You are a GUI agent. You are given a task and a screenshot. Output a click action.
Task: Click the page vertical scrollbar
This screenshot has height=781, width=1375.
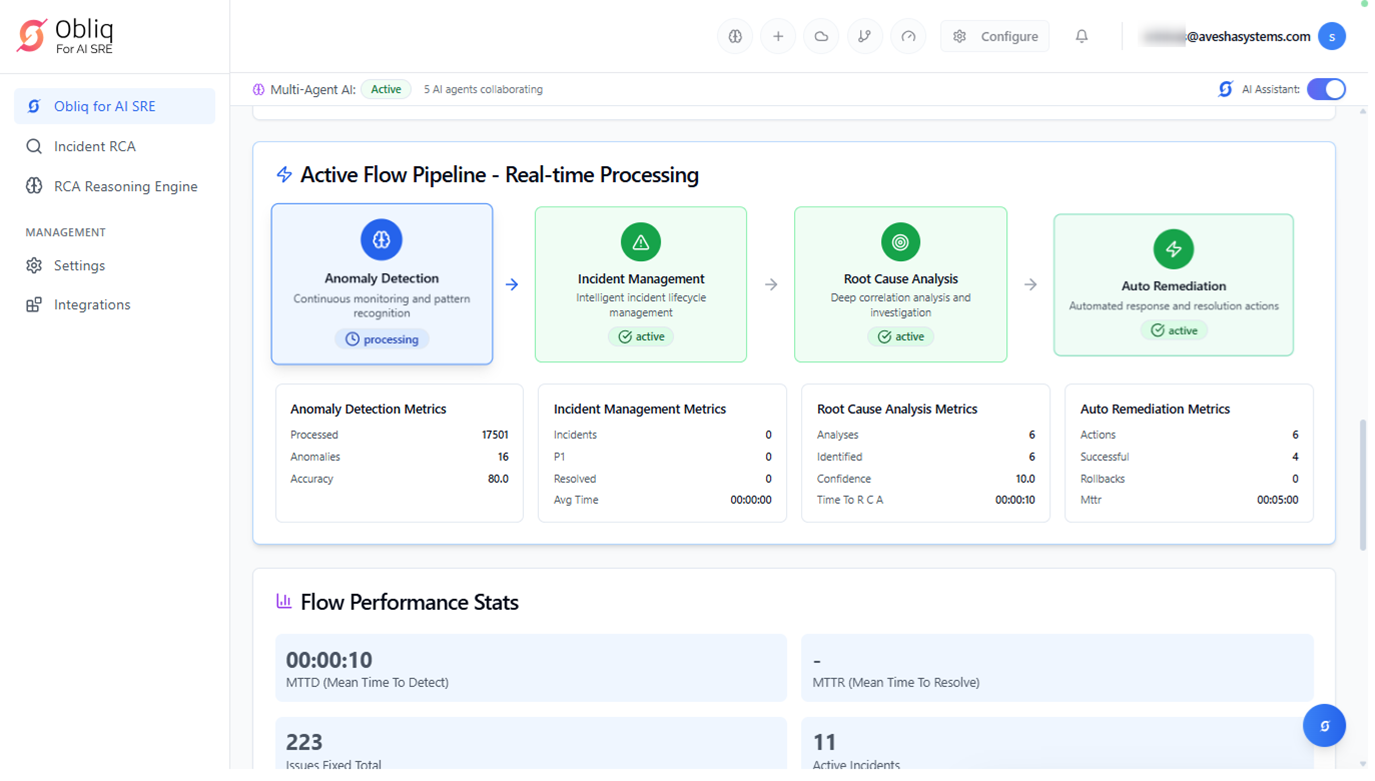(x=1362, y=485)
